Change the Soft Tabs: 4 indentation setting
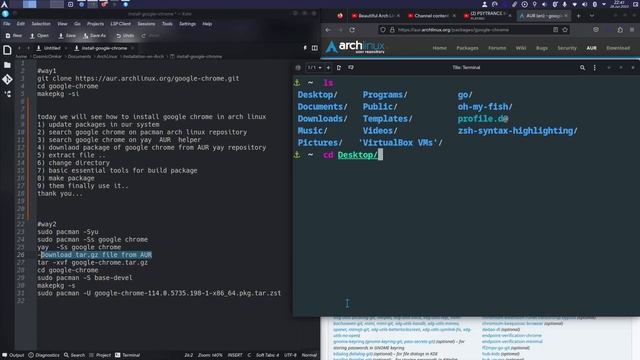640x360 pixels. click(268, 355)
